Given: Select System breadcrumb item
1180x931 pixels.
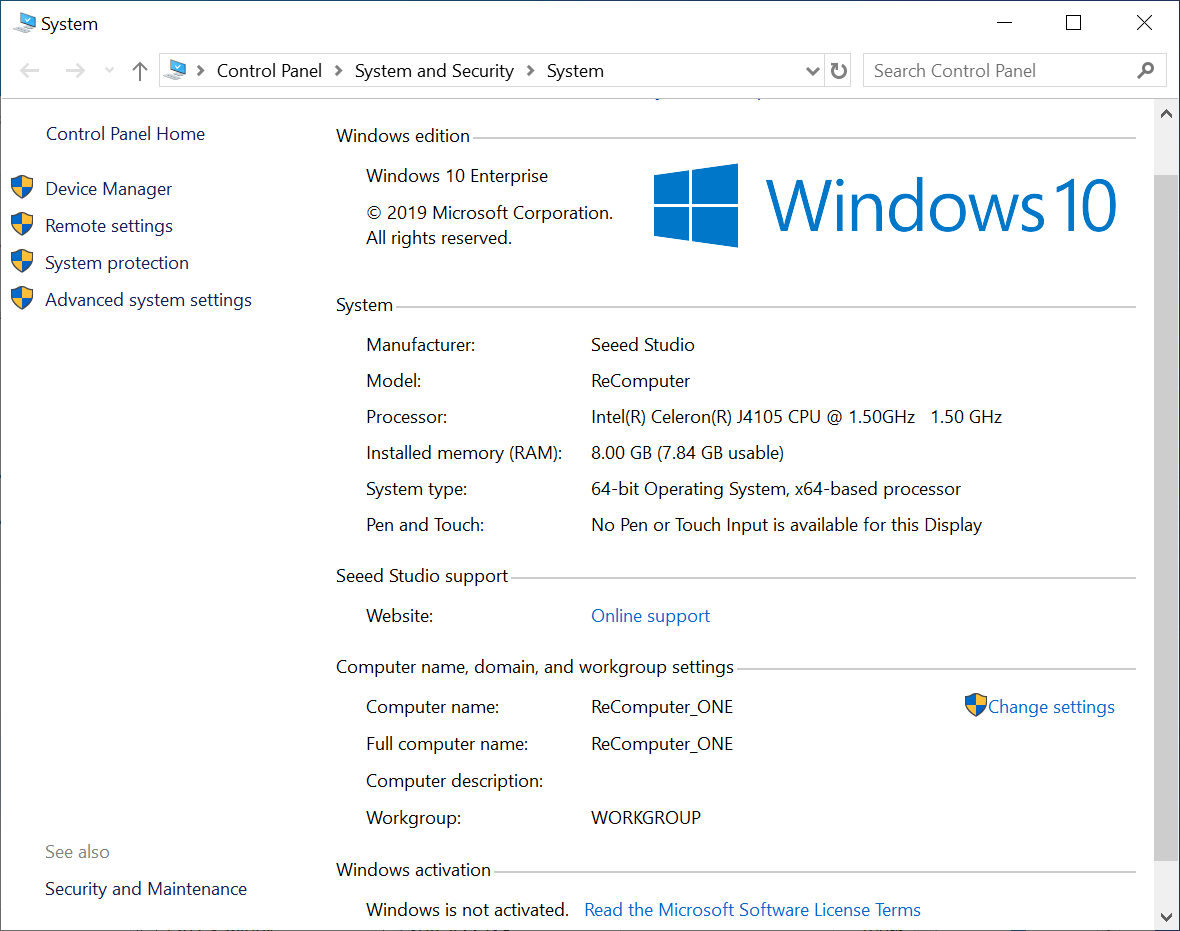Looking at the screenshot, I should (x=575, y=71).
